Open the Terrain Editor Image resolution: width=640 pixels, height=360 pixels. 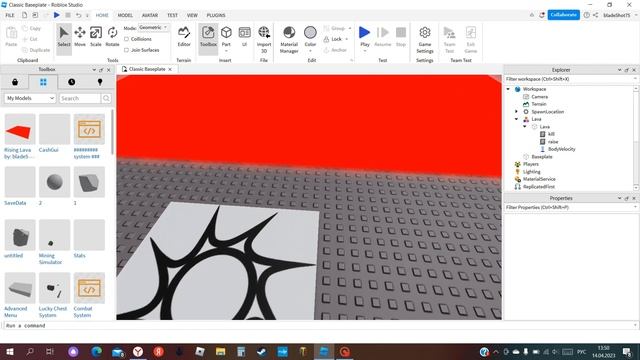coord(184,37)
